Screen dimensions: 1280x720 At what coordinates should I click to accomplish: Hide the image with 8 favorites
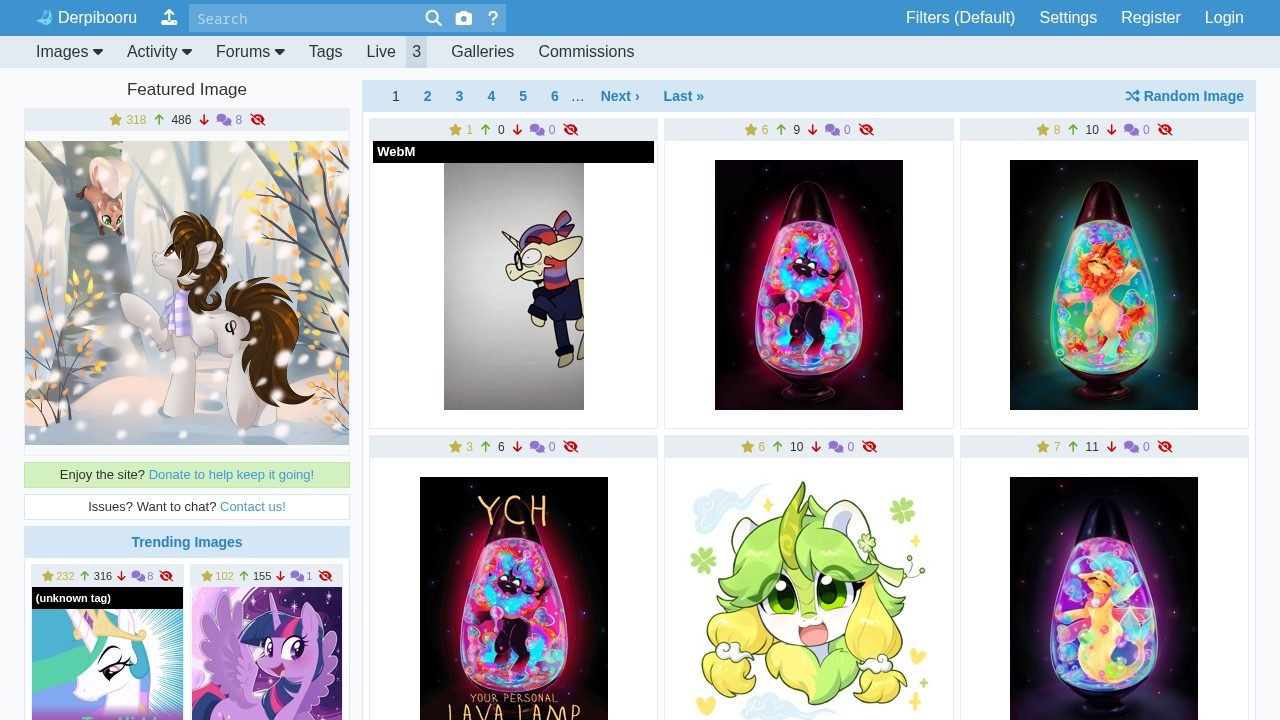1165,130
